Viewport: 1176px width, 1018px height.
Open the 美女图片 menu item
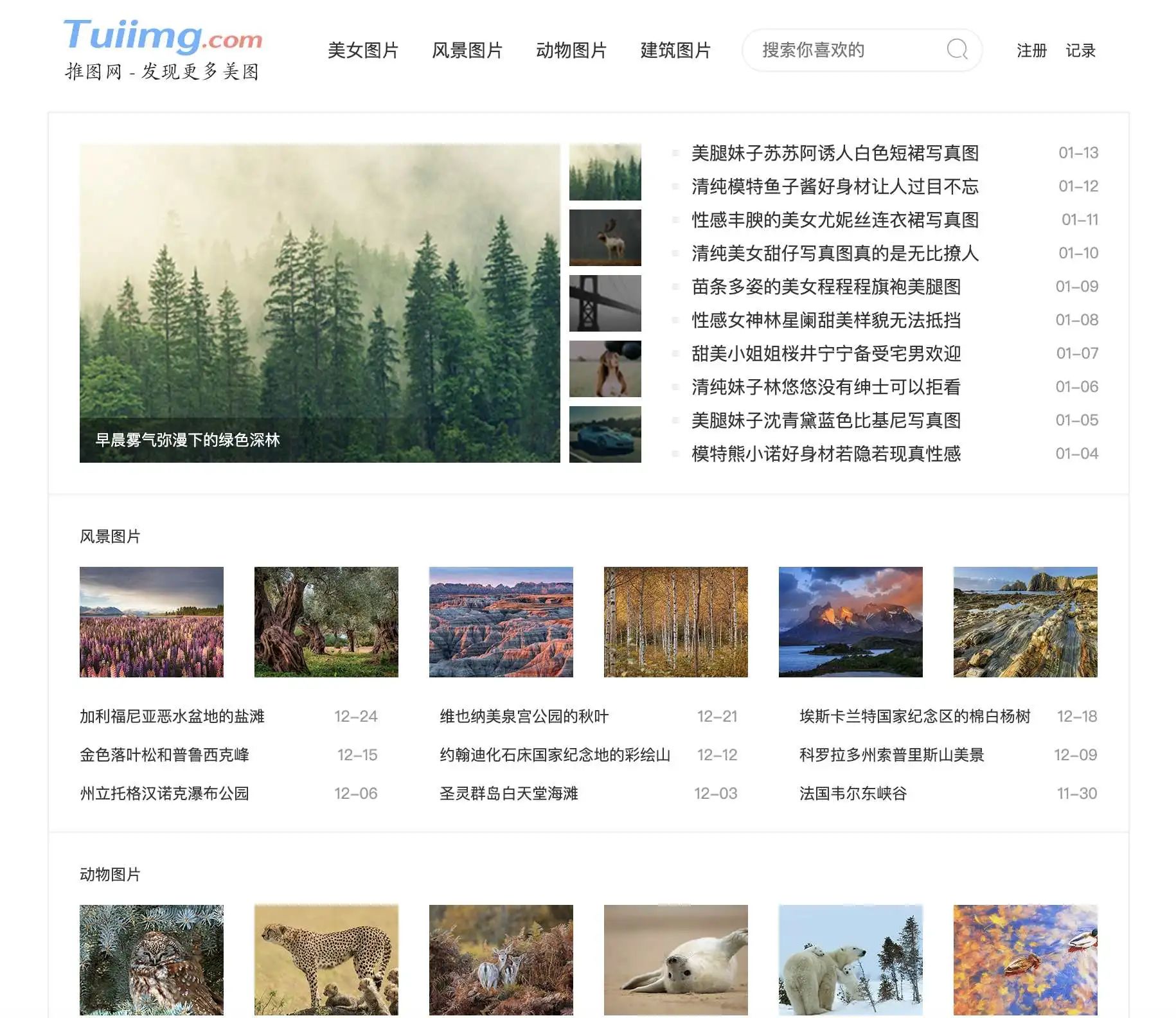363,50
